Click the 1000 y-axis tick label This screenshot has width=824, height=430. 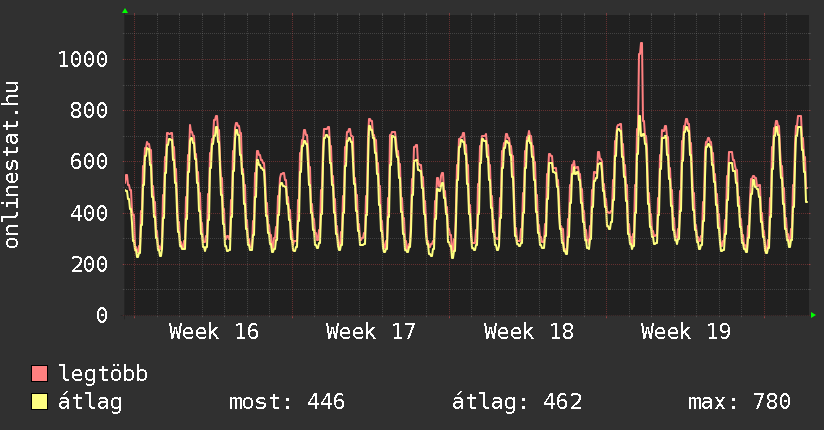click(83, 59)
